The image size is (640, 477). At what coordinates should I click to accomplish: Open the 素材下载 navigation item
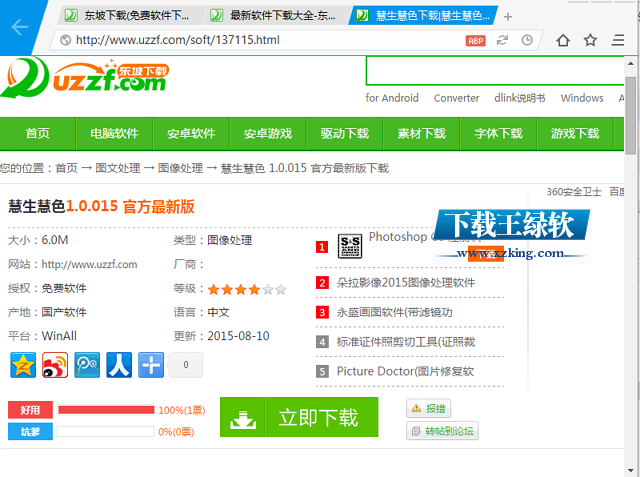(422, 133)
